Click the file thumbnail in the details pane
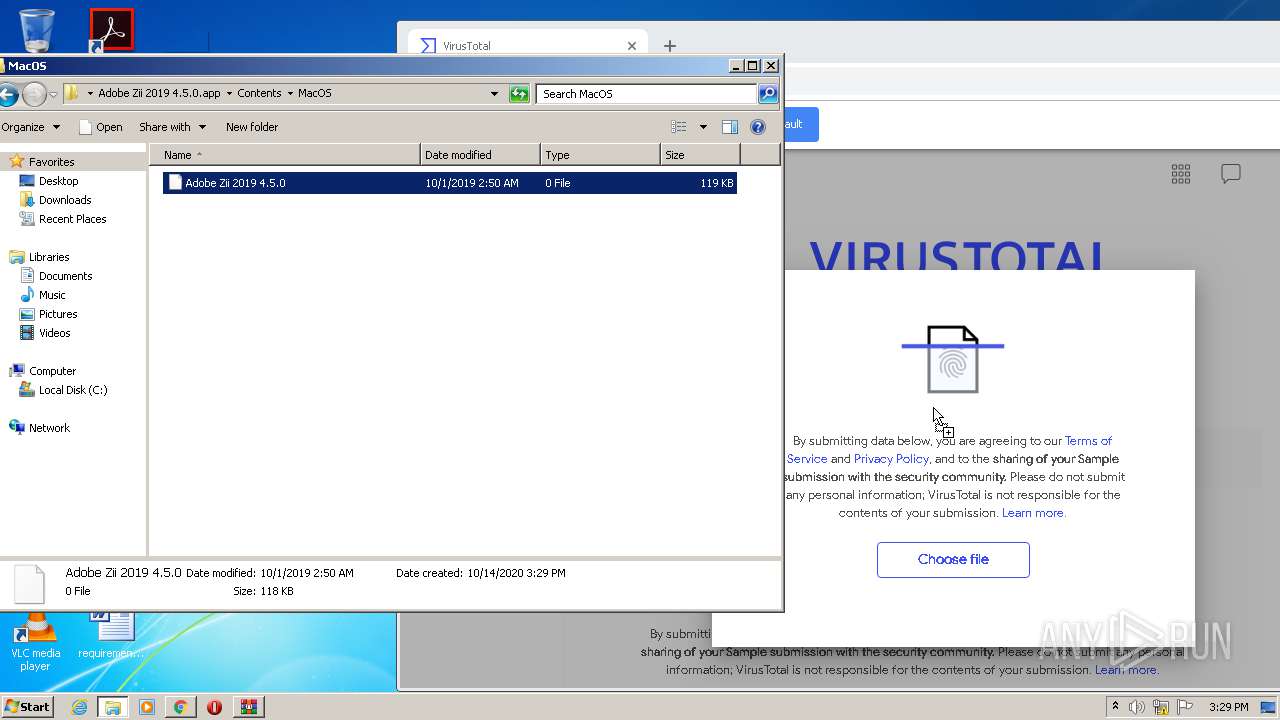The image size is (1280, 720). tap(29, 584)
